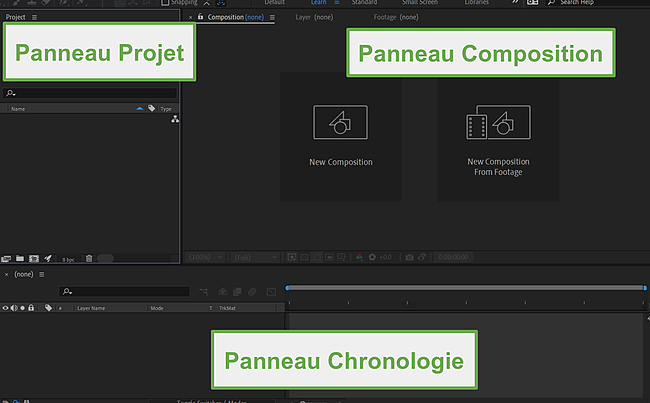Toggle the shy layers hide icon
The width and height of the screenshot is (650, 403).
pos(223,291)
